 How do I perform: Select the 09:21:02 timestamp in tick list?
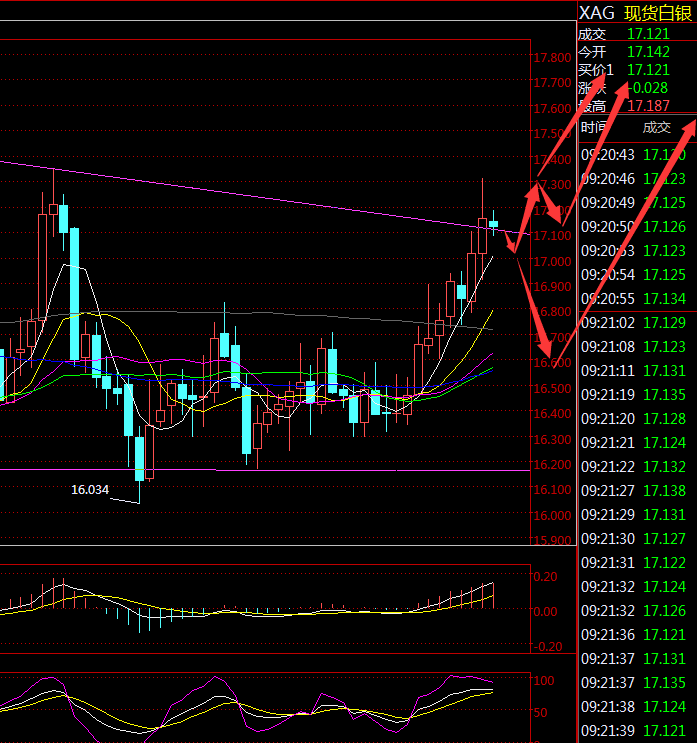(x=608, y=323)
